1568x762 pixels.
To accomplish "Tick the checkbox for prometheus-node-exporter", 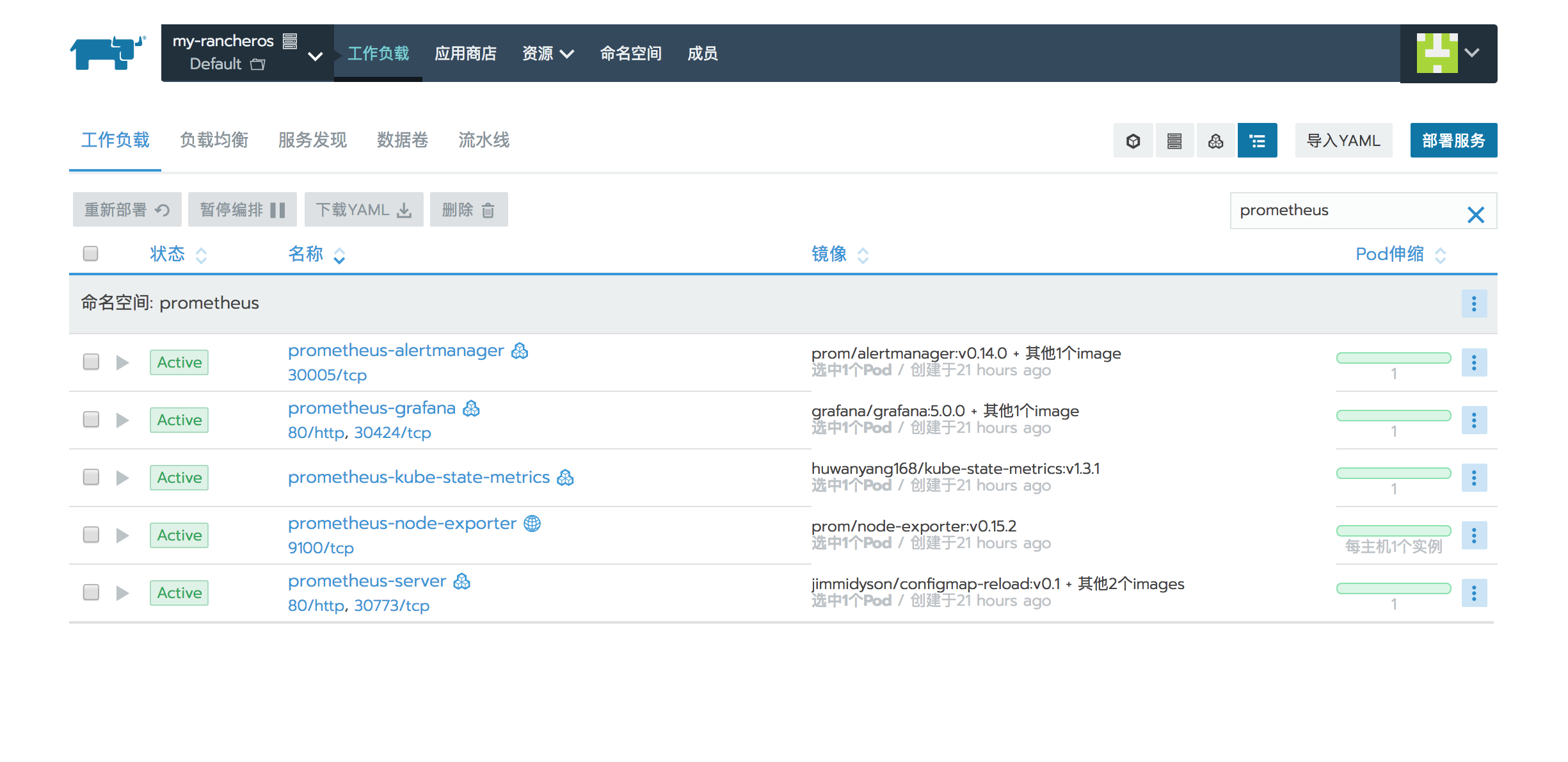I will [91, 535].
